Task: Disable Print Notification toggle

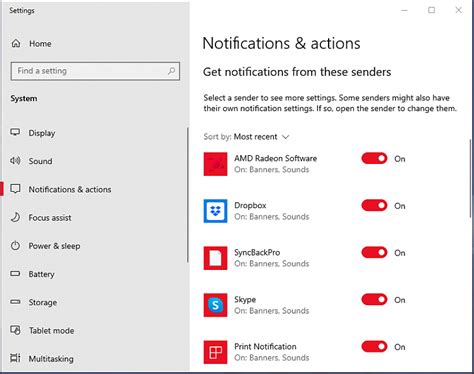Action: tap(374, 346)
